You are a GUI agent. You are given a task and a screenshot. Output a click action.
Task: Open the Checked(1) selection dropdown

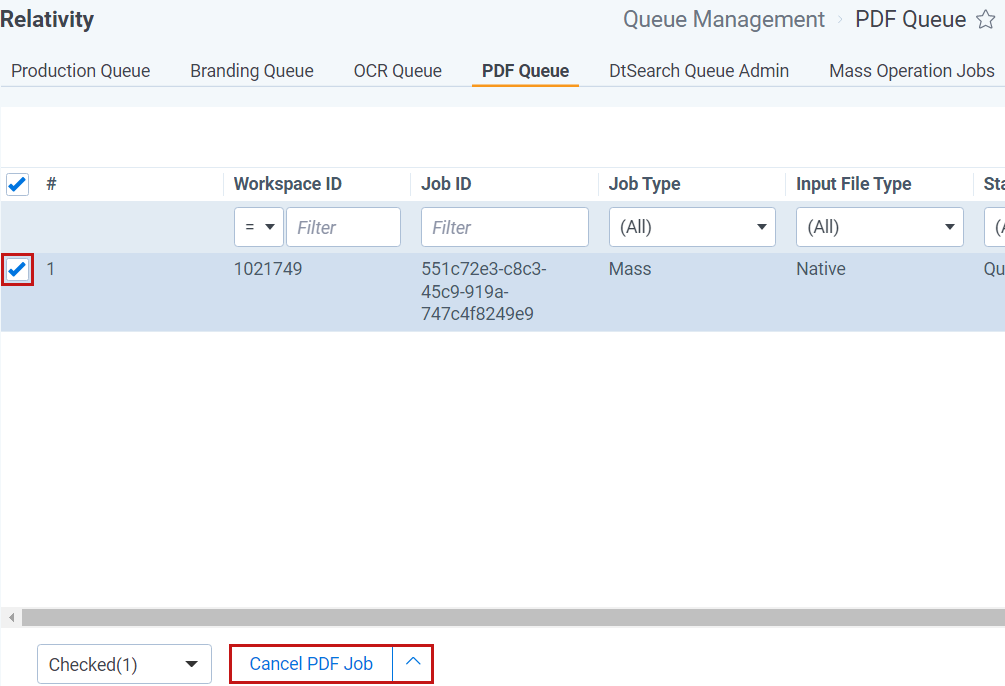click(124, 664)
